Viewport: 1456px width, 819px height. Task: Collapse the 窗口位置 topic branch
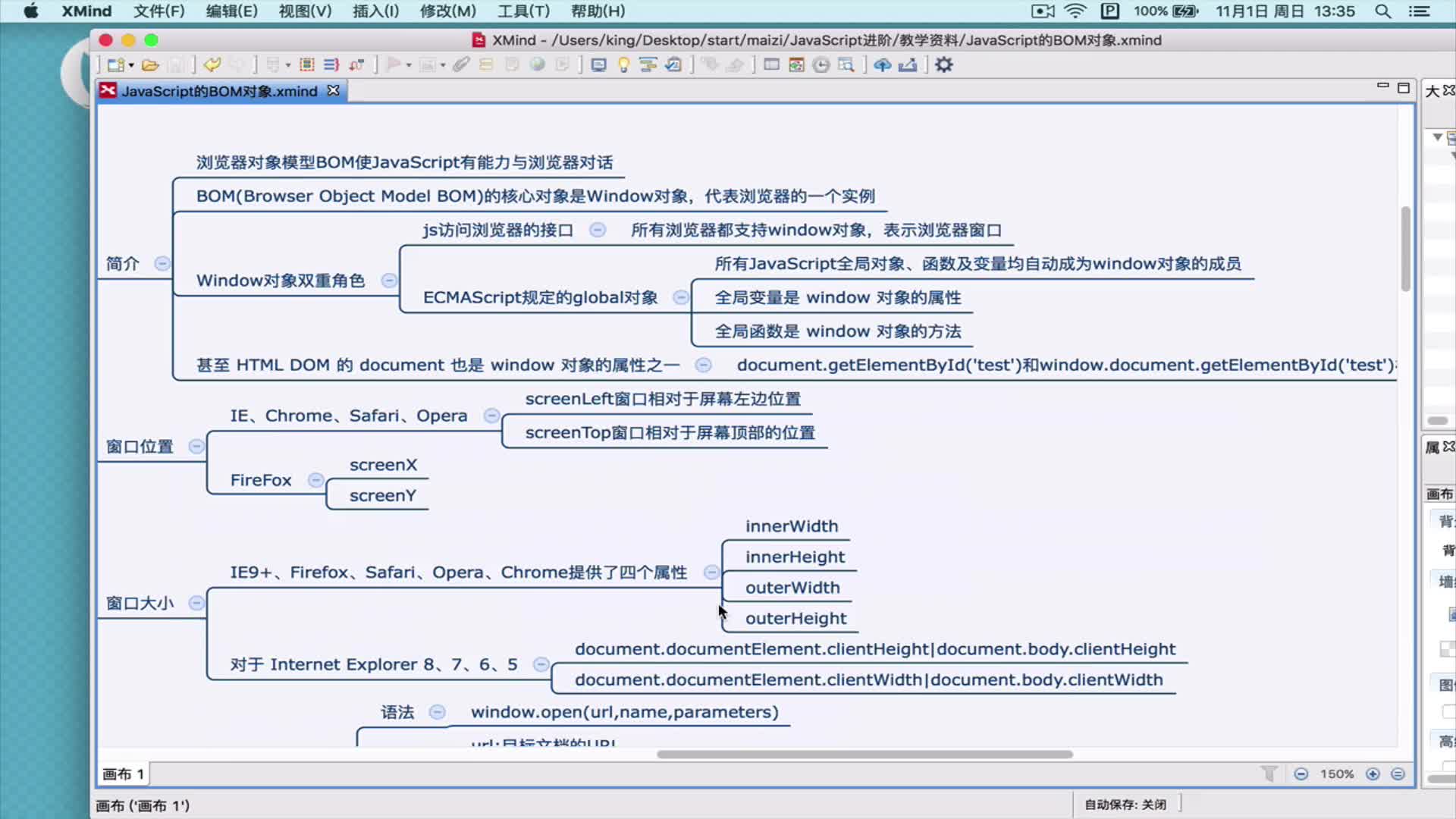tap(196, 446)
